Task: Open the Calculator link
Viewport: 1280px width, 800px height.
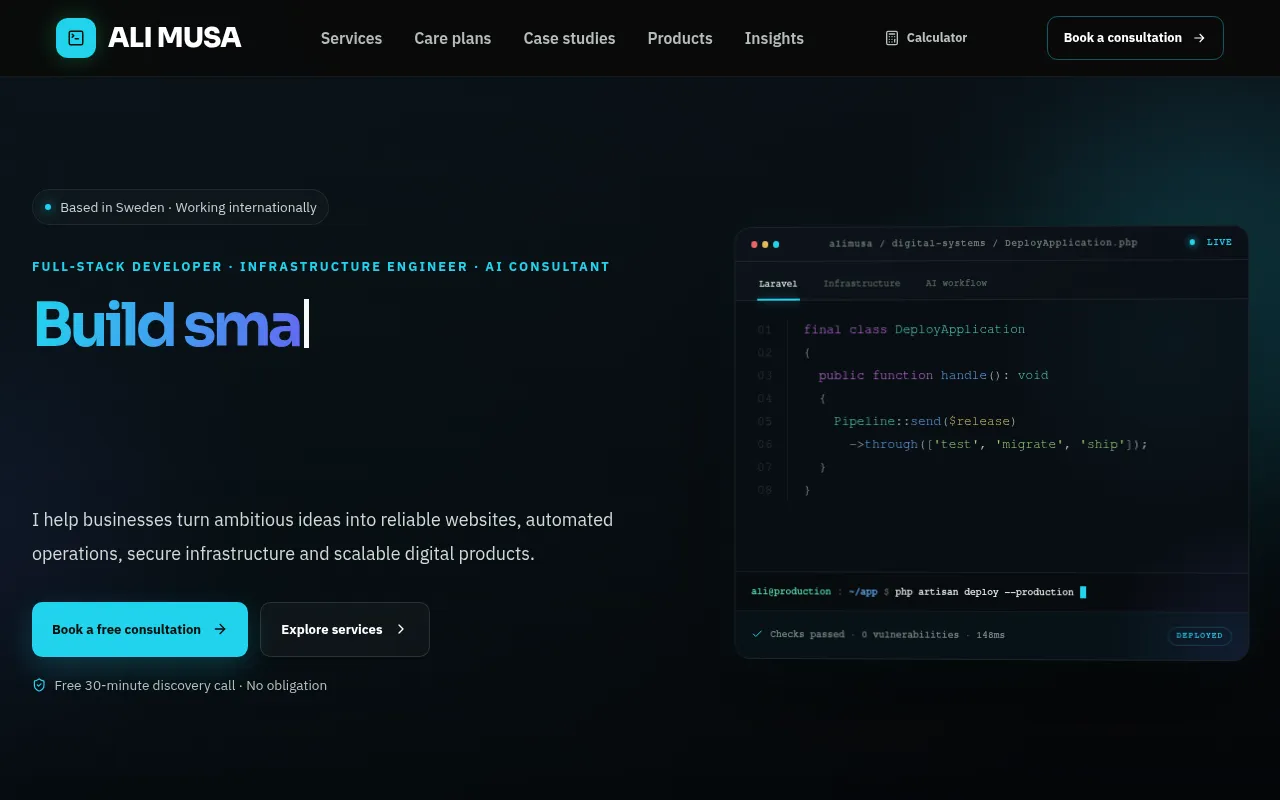Action: [926, 38]
